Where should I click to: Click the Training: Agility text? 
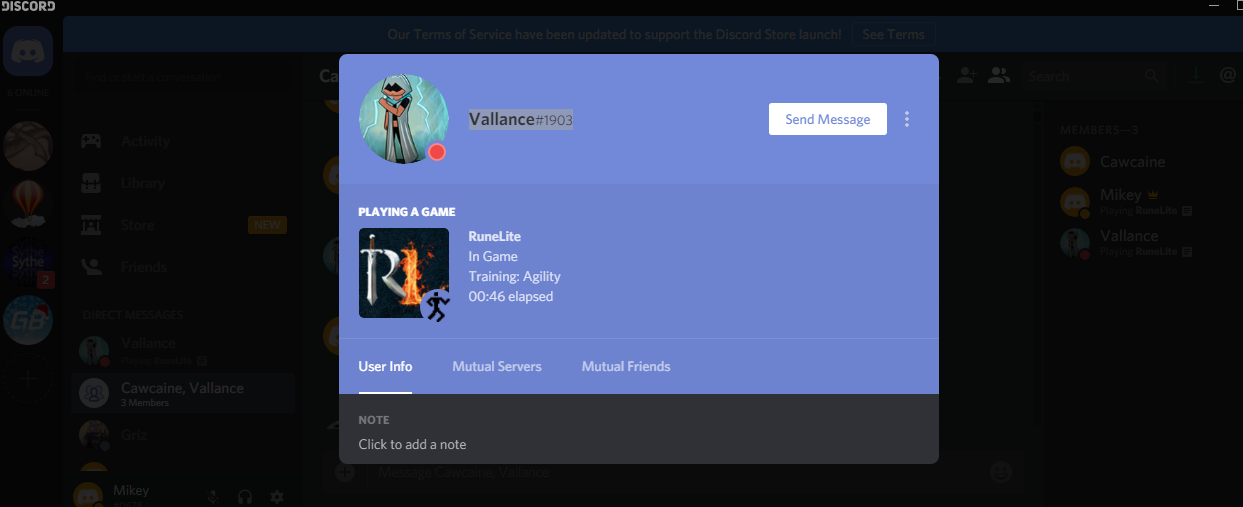pos(514,277)
